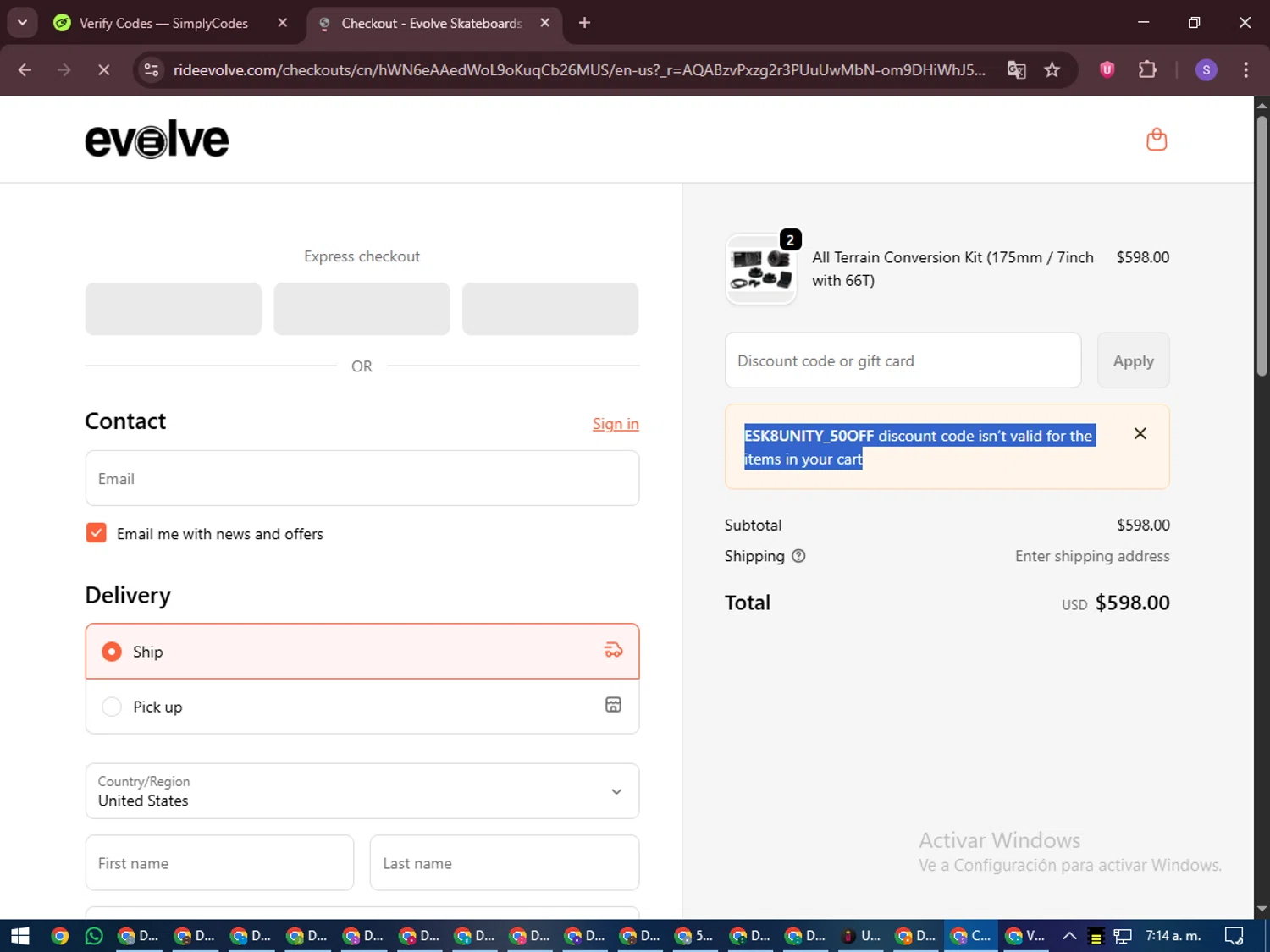Click the delivery truck icon in Ship row
Screen dimensions: 1270x952
pyautogui.click(x=613, y=651)
